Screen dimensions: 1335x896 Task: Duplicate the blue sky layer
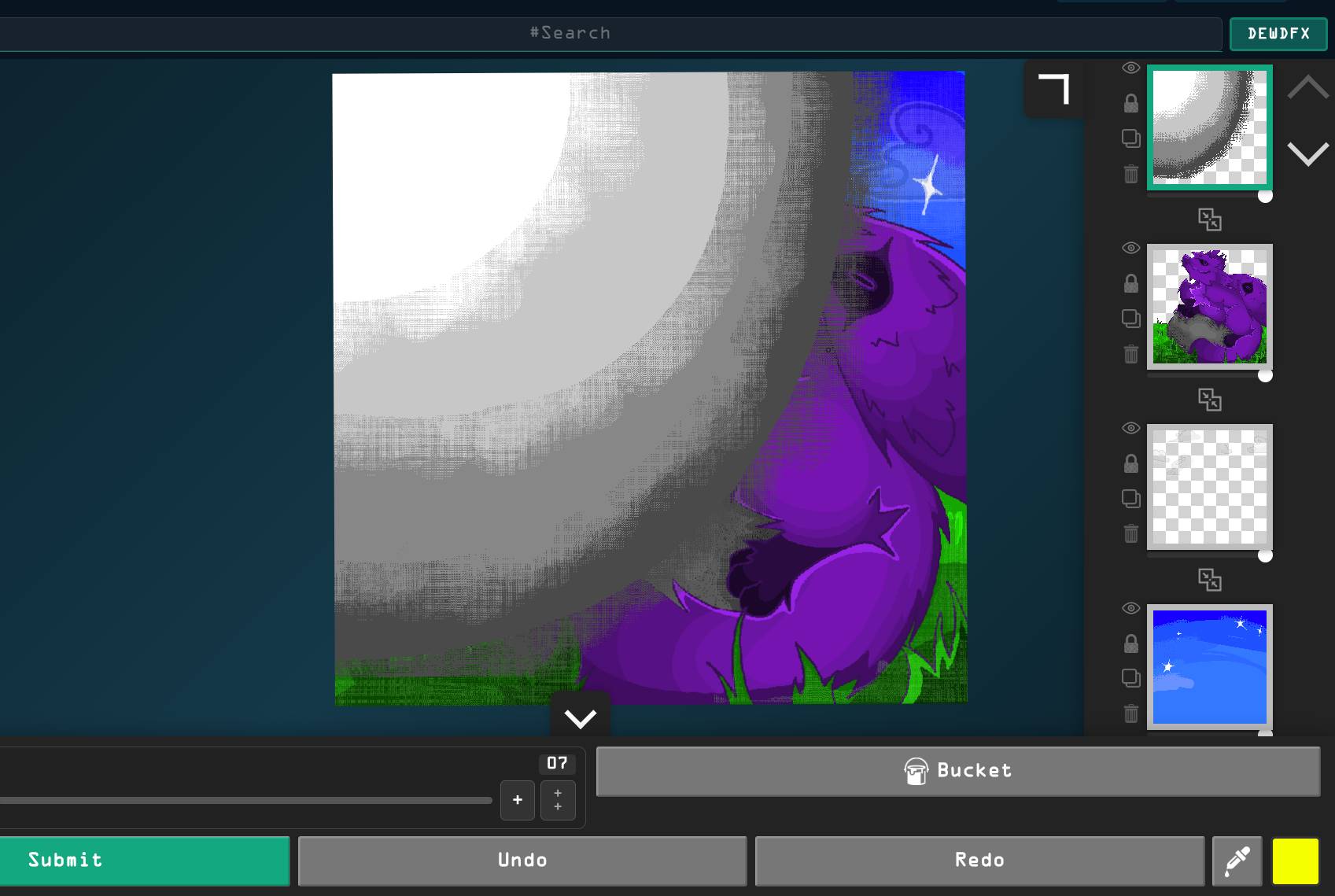1130,678
